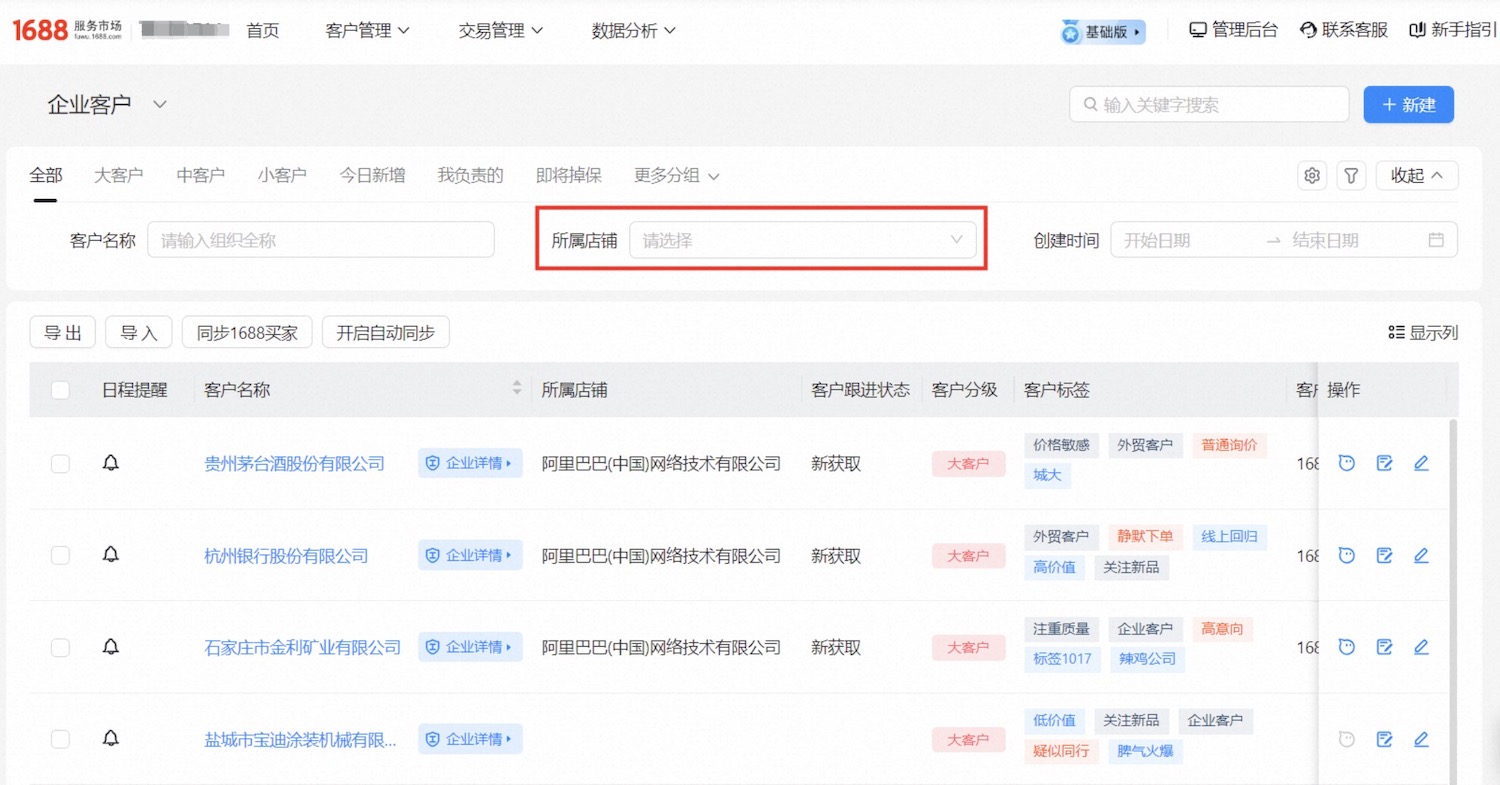Screen dimensions: 1500x785
Task: Open 联系客服 support link
Action: (1344, 30)
